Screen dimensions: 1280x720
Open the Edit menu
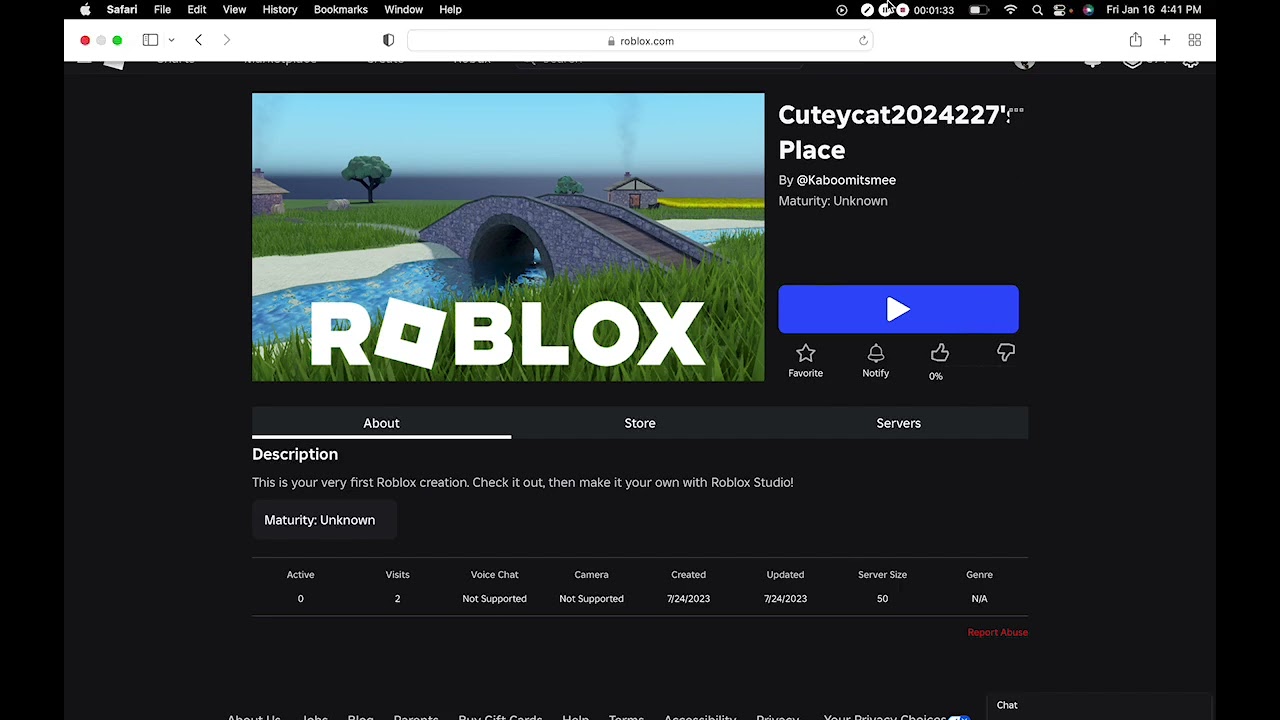197,9
